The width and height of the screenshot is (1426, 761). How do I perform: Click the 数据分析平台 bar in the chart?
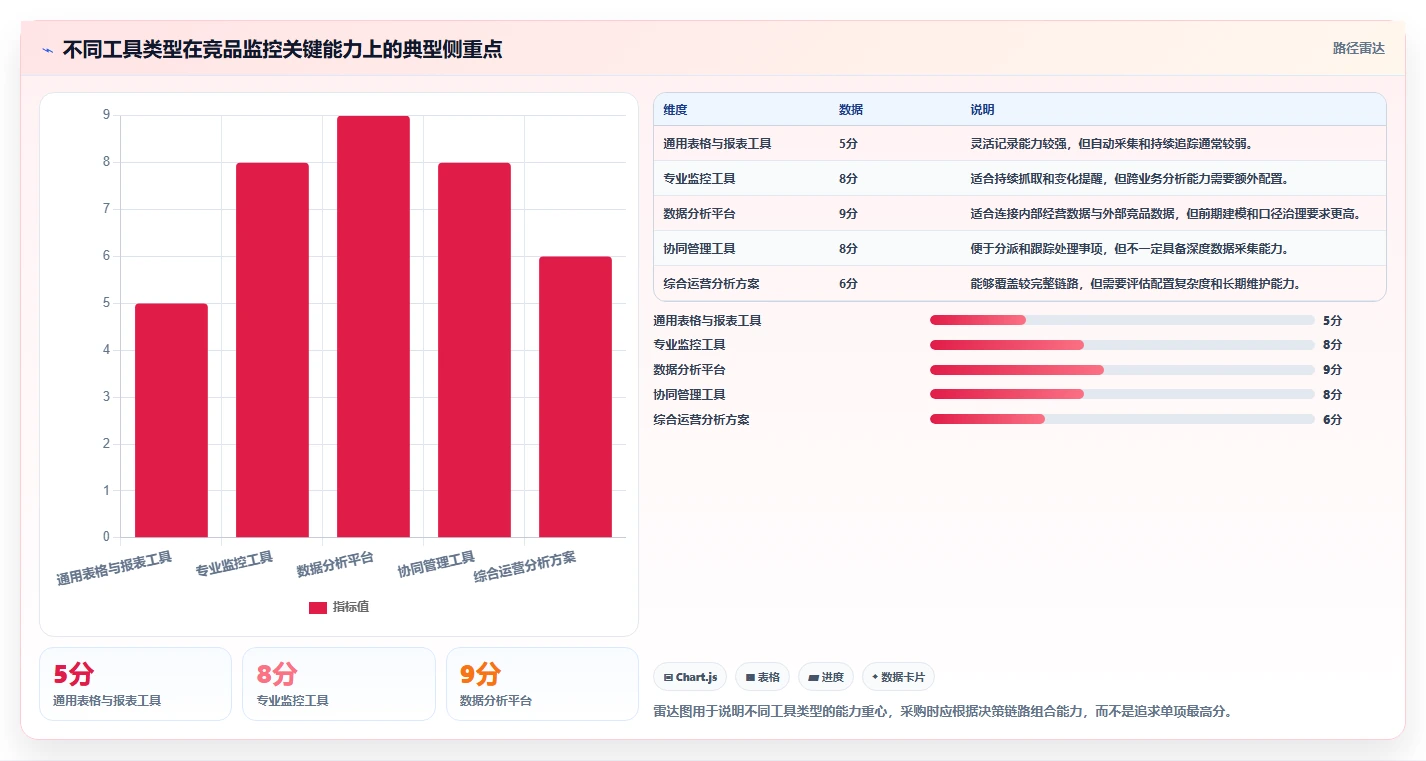[x=373, y=326]
